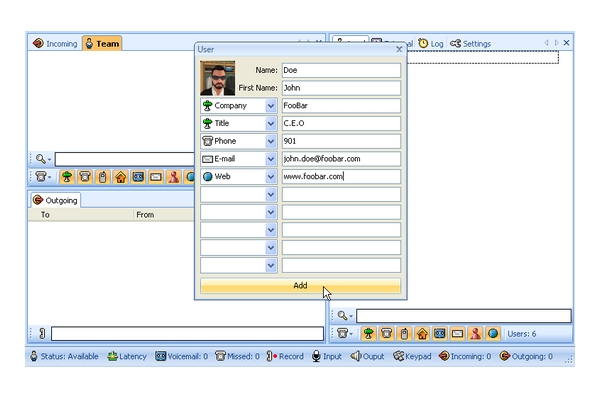Viewport: 600px width, 399px height.
Task: Switch to the Incoming tab
Action: [x=55, y=44]
